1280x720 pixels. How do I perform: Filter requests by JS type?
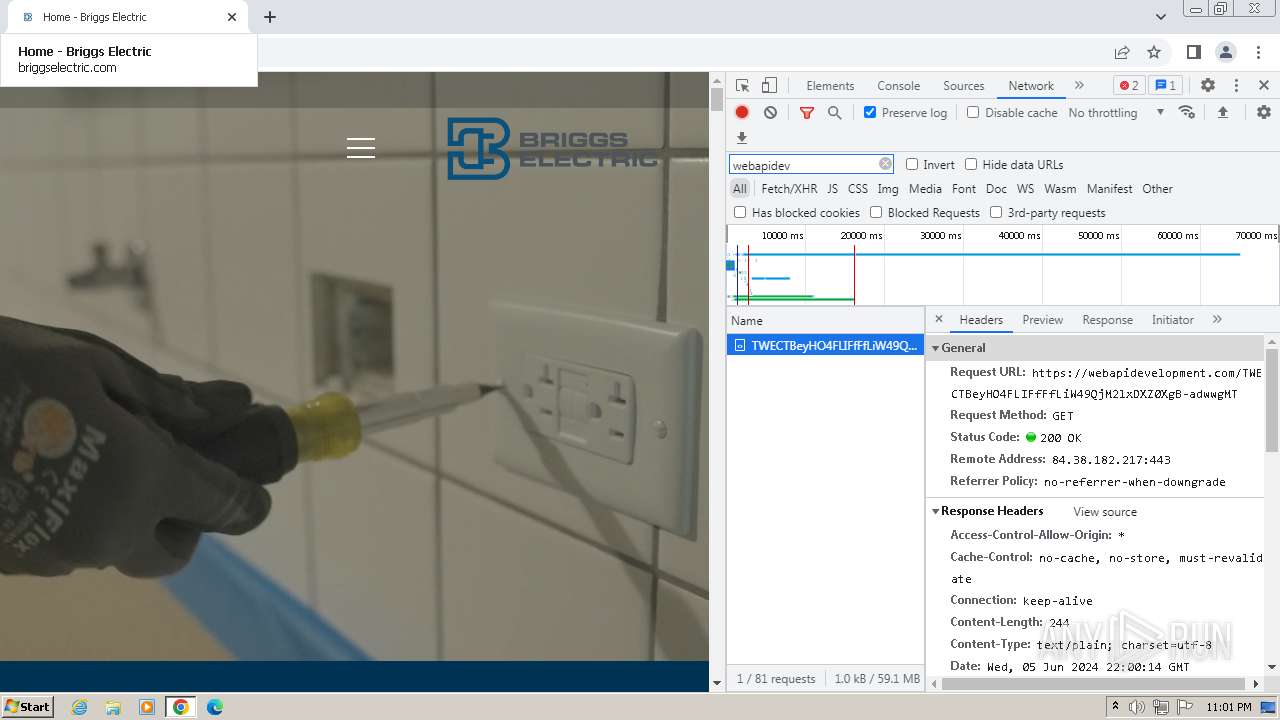pyautogui.click(x=832, y=189)
